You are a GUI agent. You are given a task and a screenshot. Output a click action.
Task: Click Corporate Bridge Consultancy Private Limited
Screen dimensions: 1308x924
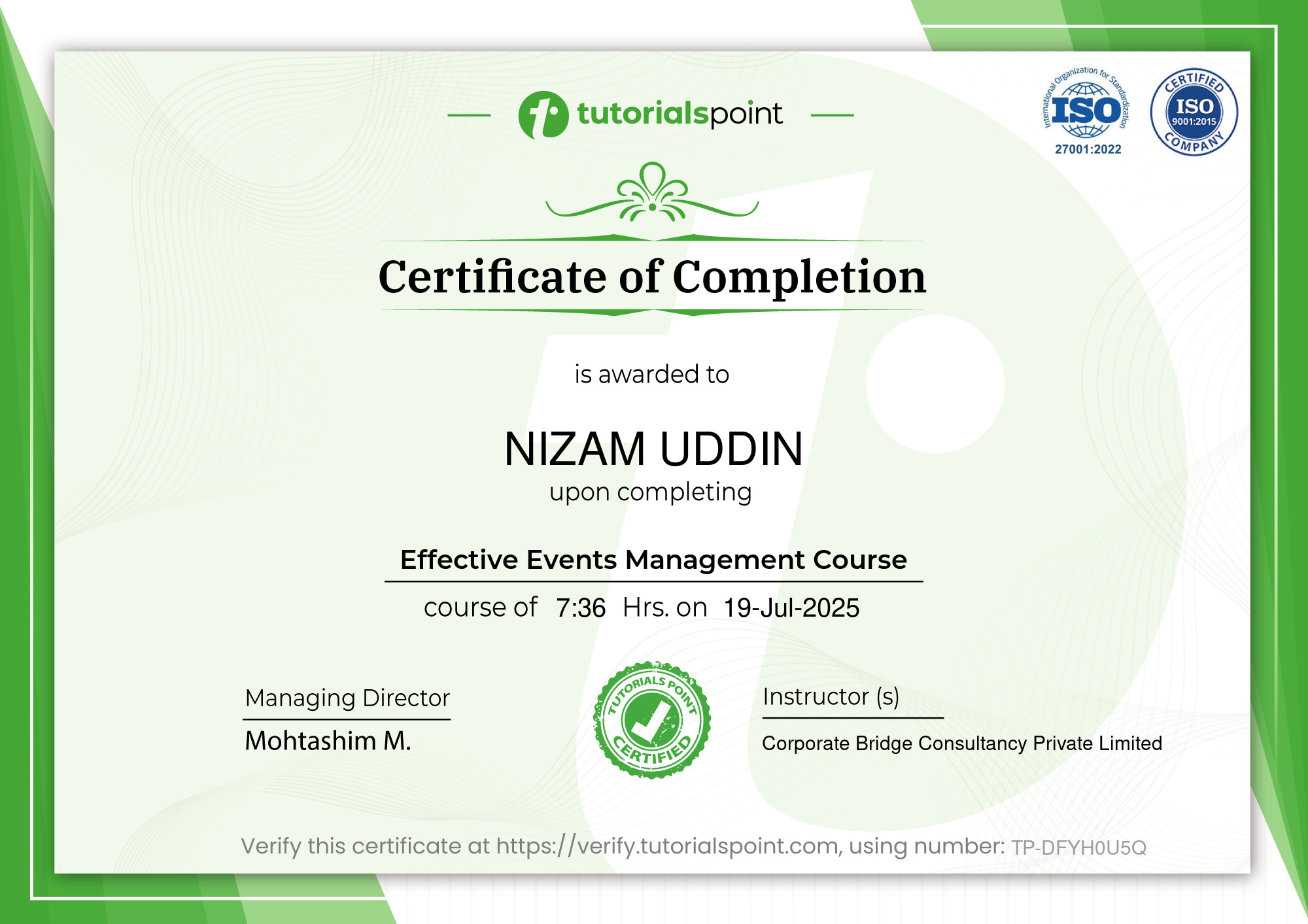[x=962, y=744]
